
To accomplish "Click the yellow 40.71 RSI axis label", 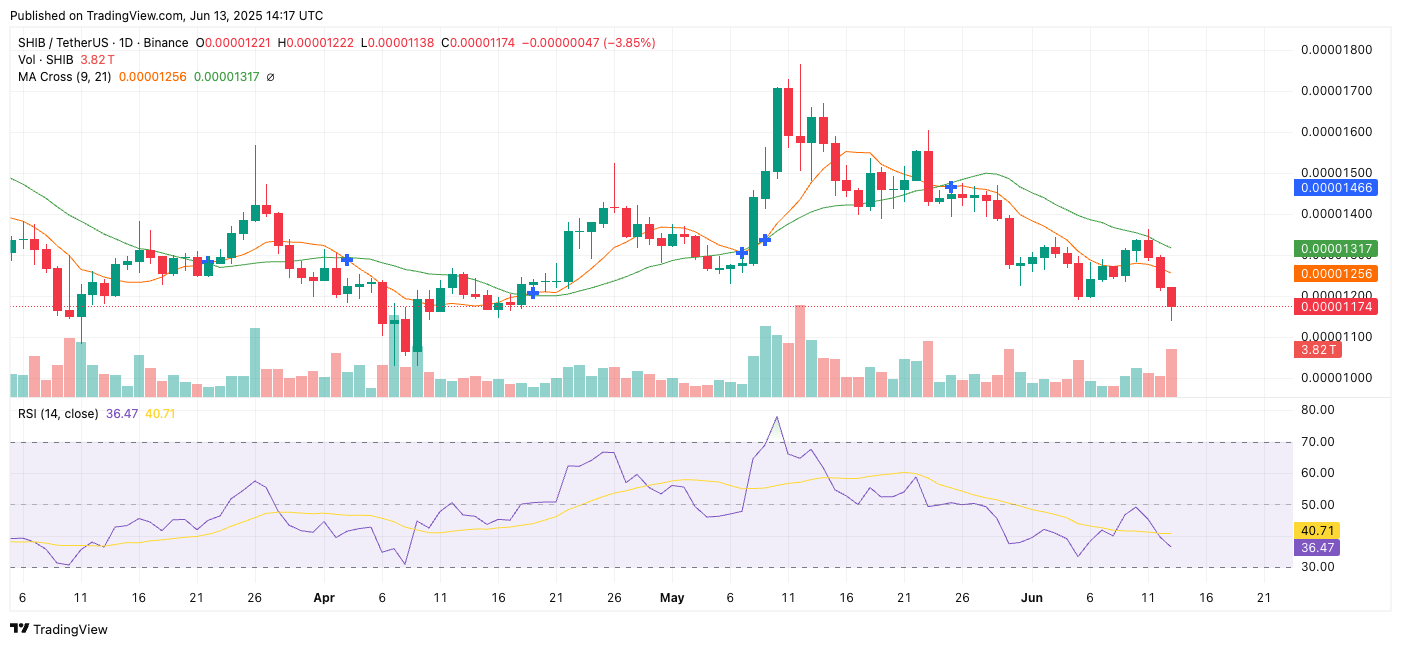I will tap(1315, 530).
